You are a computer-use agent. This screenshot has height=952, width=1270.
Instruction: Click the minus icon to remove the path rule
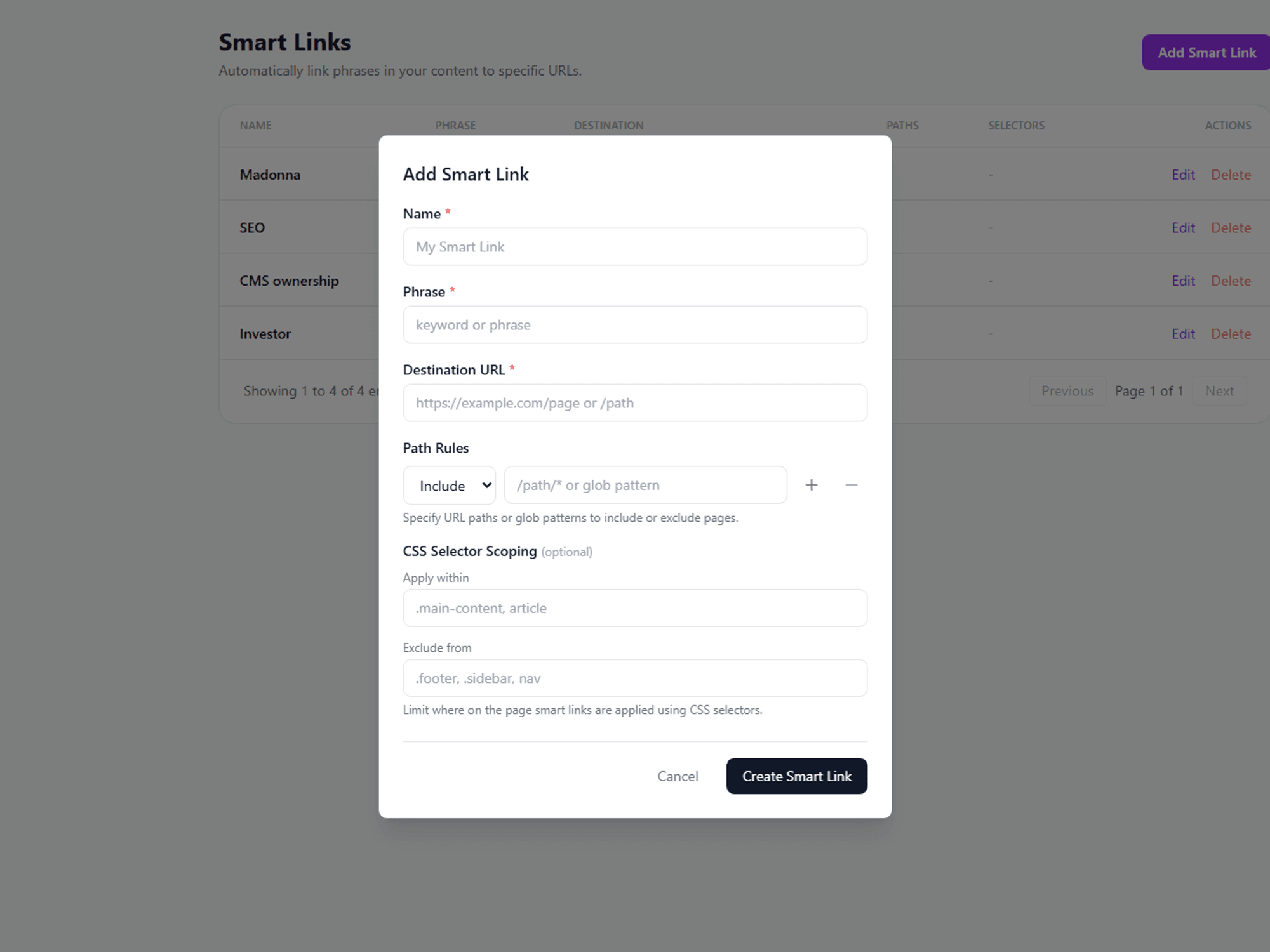click(852, 485)
